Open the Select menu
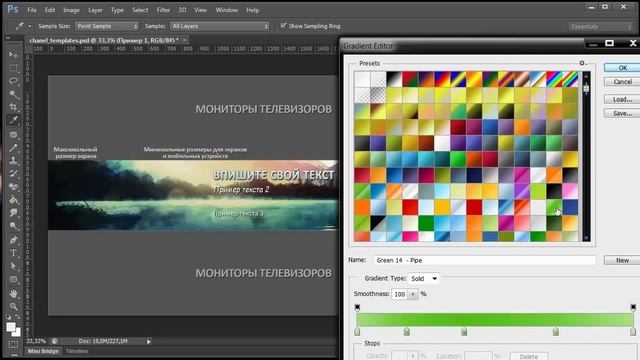Screen dimensions: 640x360 click(140, 10)
